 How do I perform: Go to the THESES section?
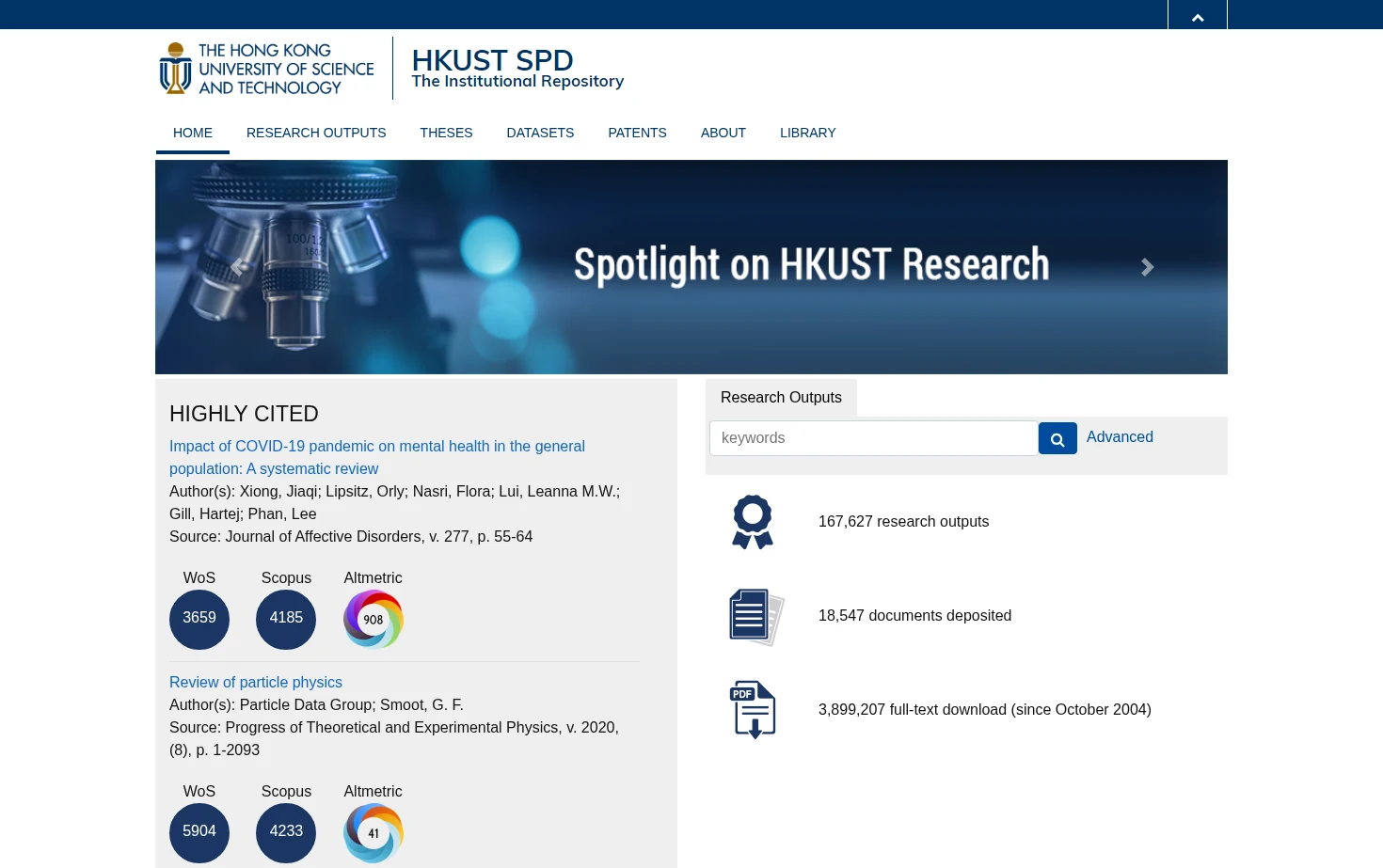(x=446, y=133)
